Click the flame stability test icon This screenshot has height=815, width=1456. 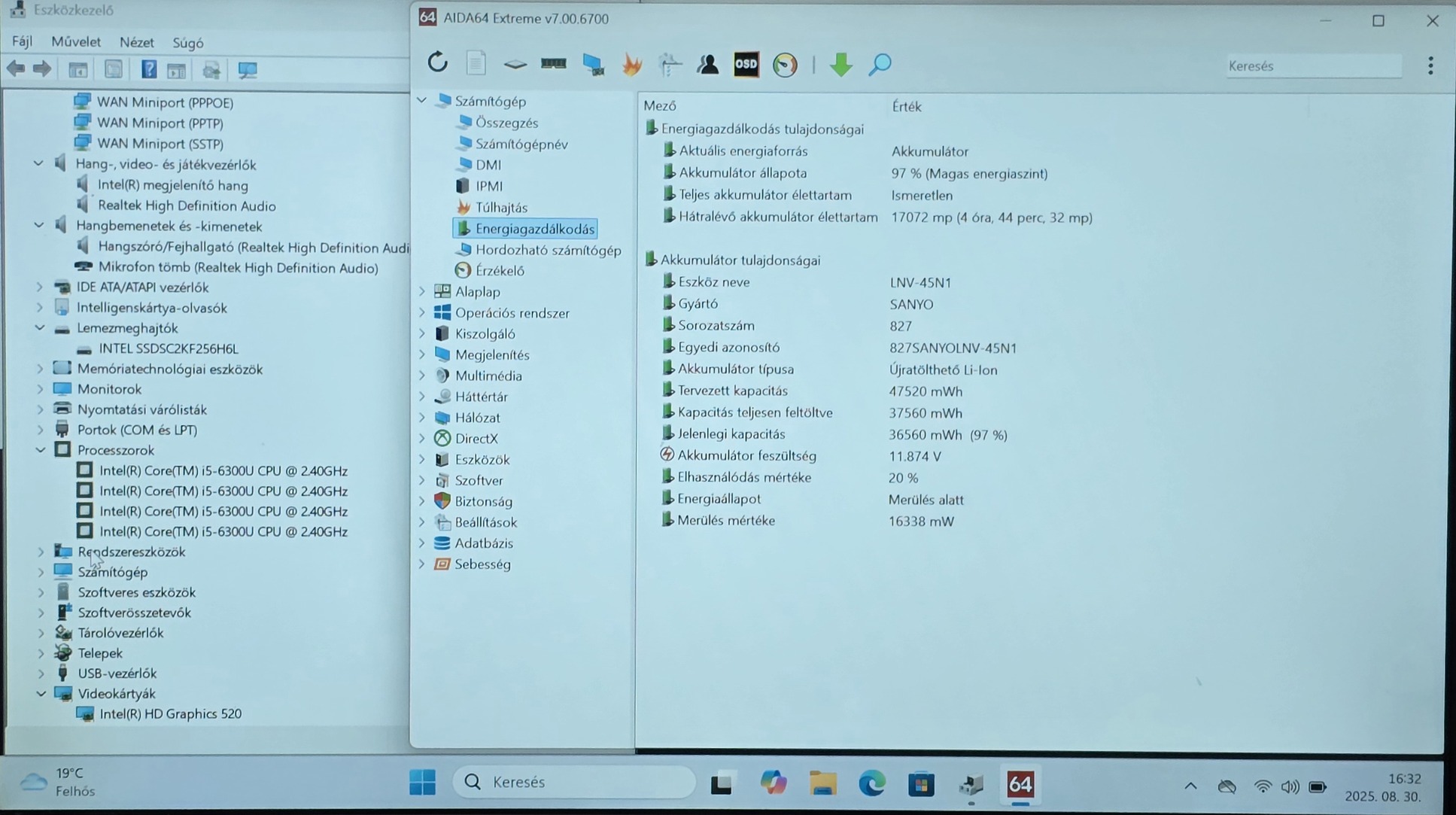tap(632, 65)
